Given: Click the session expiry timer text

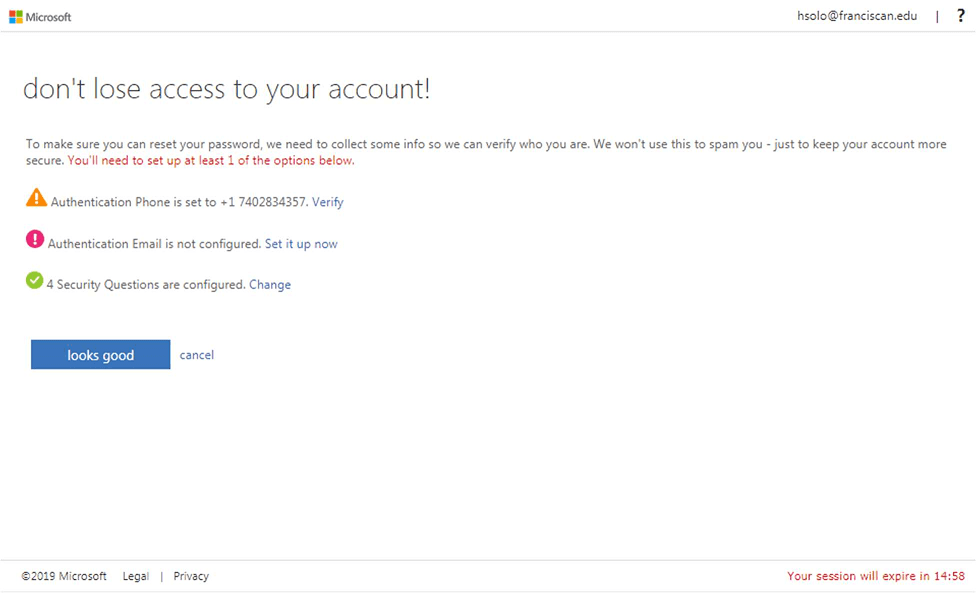Looking at the screenshot, I should 876,576.
